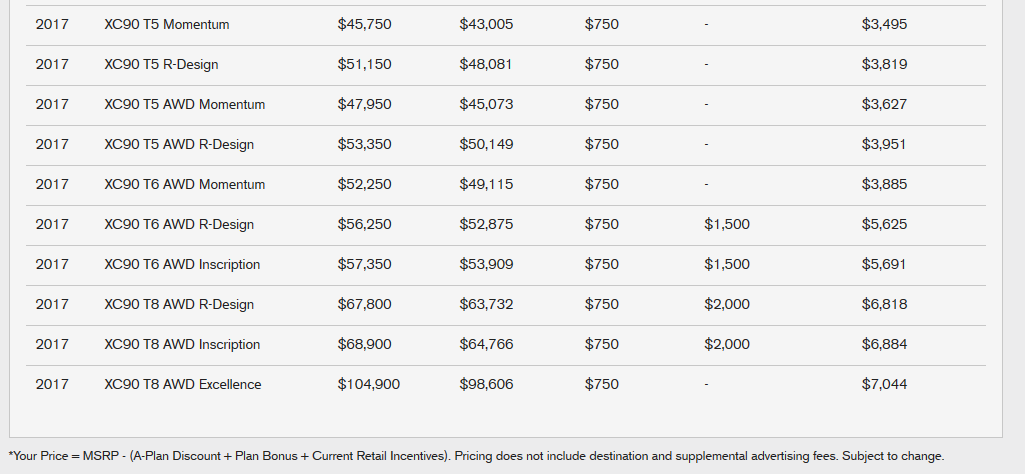Select the XC90 T5 Momentum model name
1025x474 pixels.
[x=167, y=24]
